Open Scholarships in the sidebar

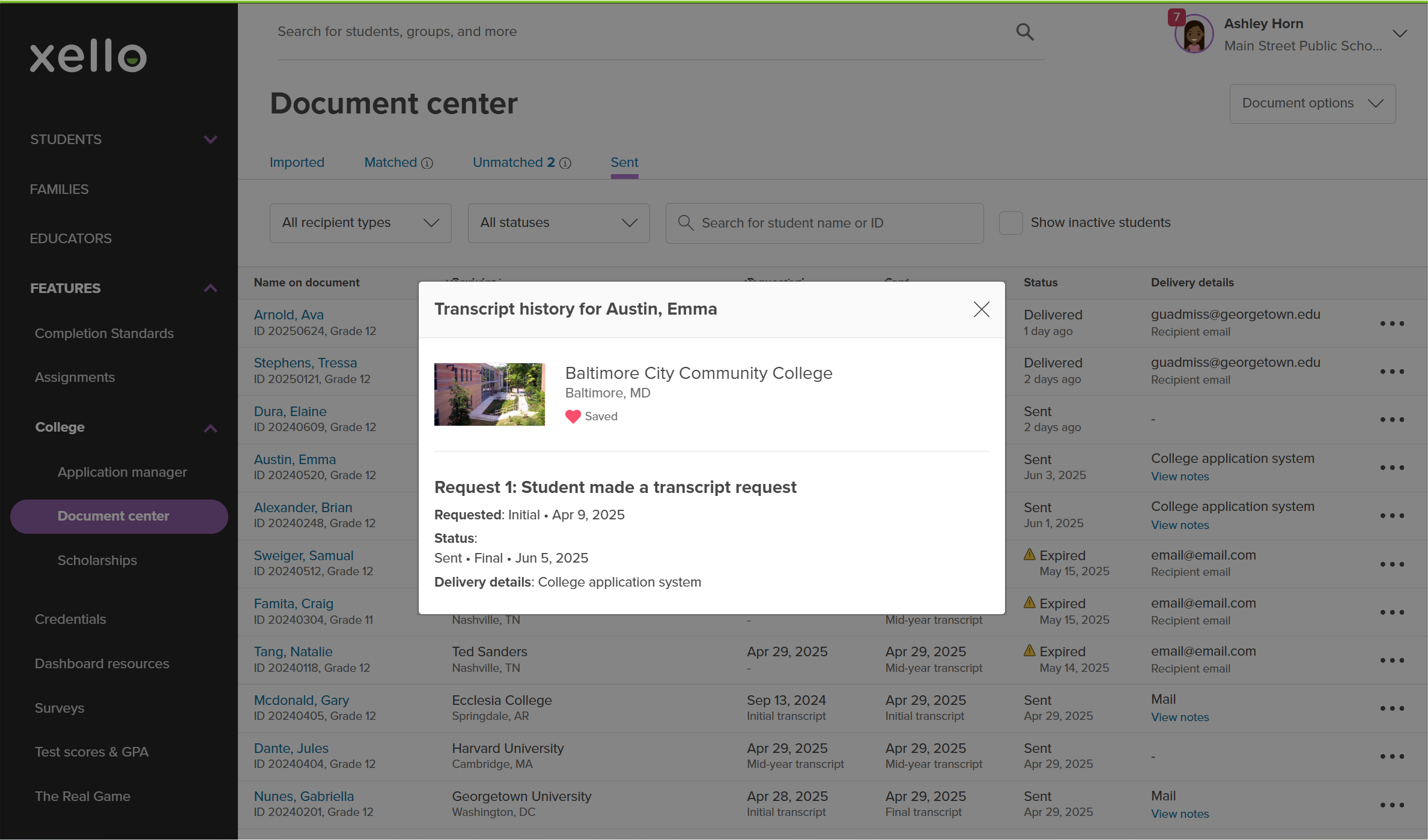[97, 560]
